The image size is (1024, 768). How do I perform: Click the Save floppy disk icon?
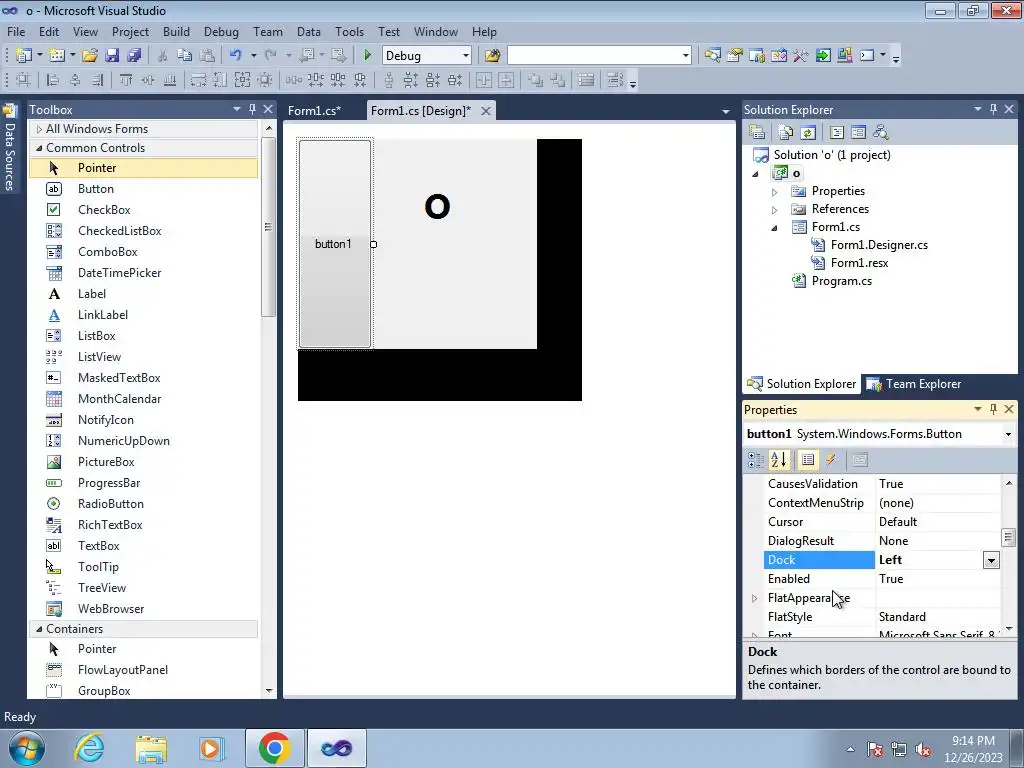coord(112,56)
